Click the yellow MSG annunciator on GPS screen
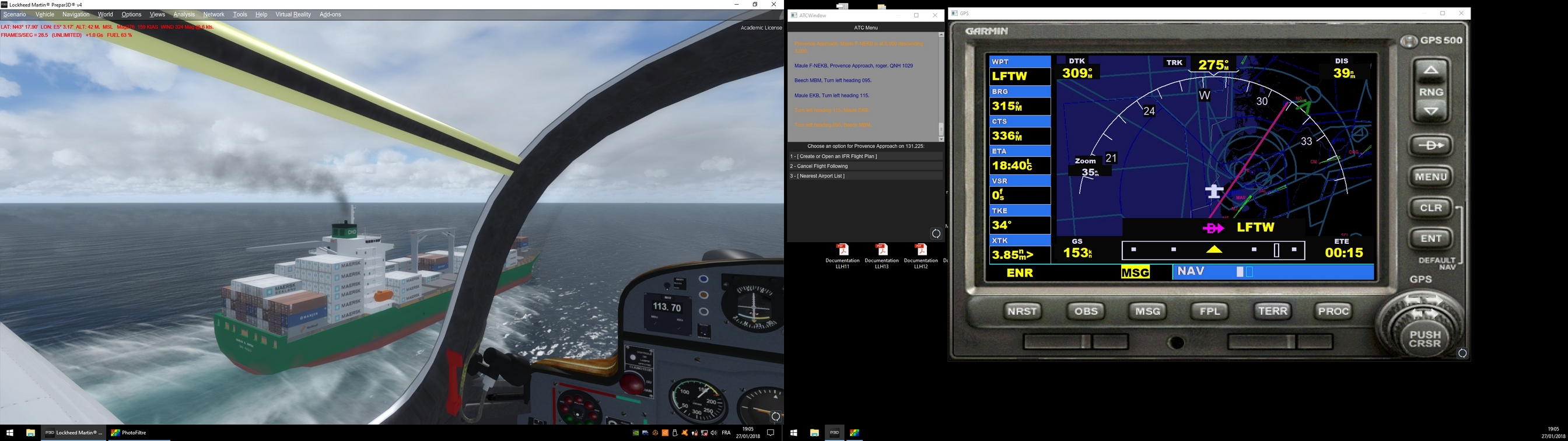The width and height of the screenshot is (1568, 441). point(1135,273)
